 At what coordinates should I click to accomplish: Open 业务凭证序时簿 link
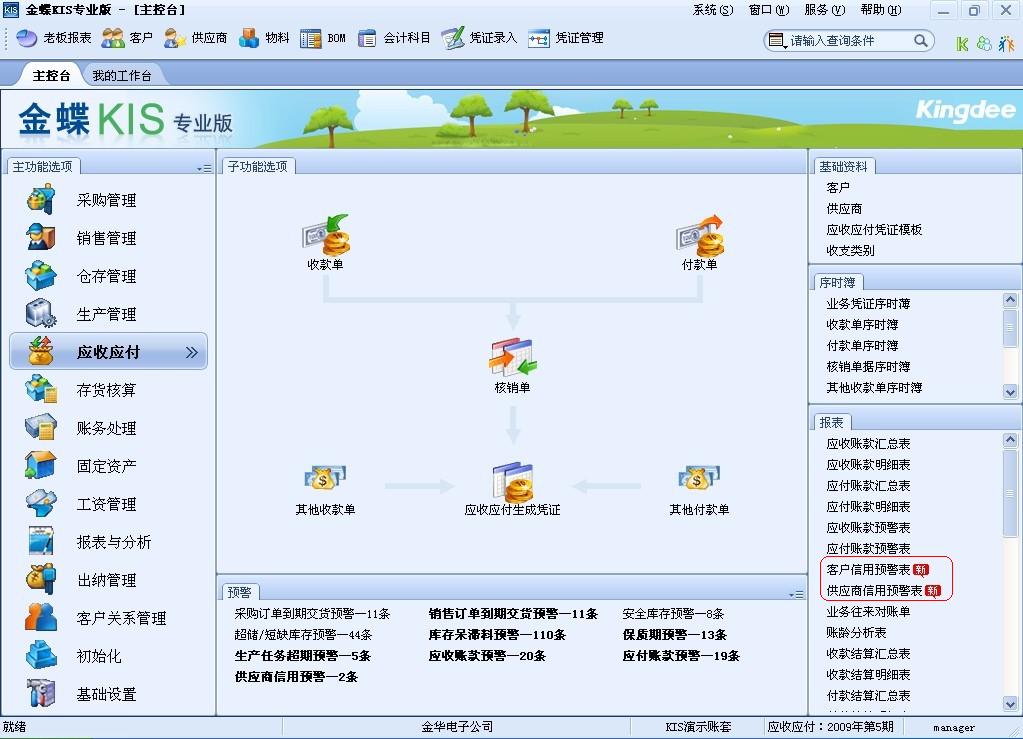pos(868,303)
